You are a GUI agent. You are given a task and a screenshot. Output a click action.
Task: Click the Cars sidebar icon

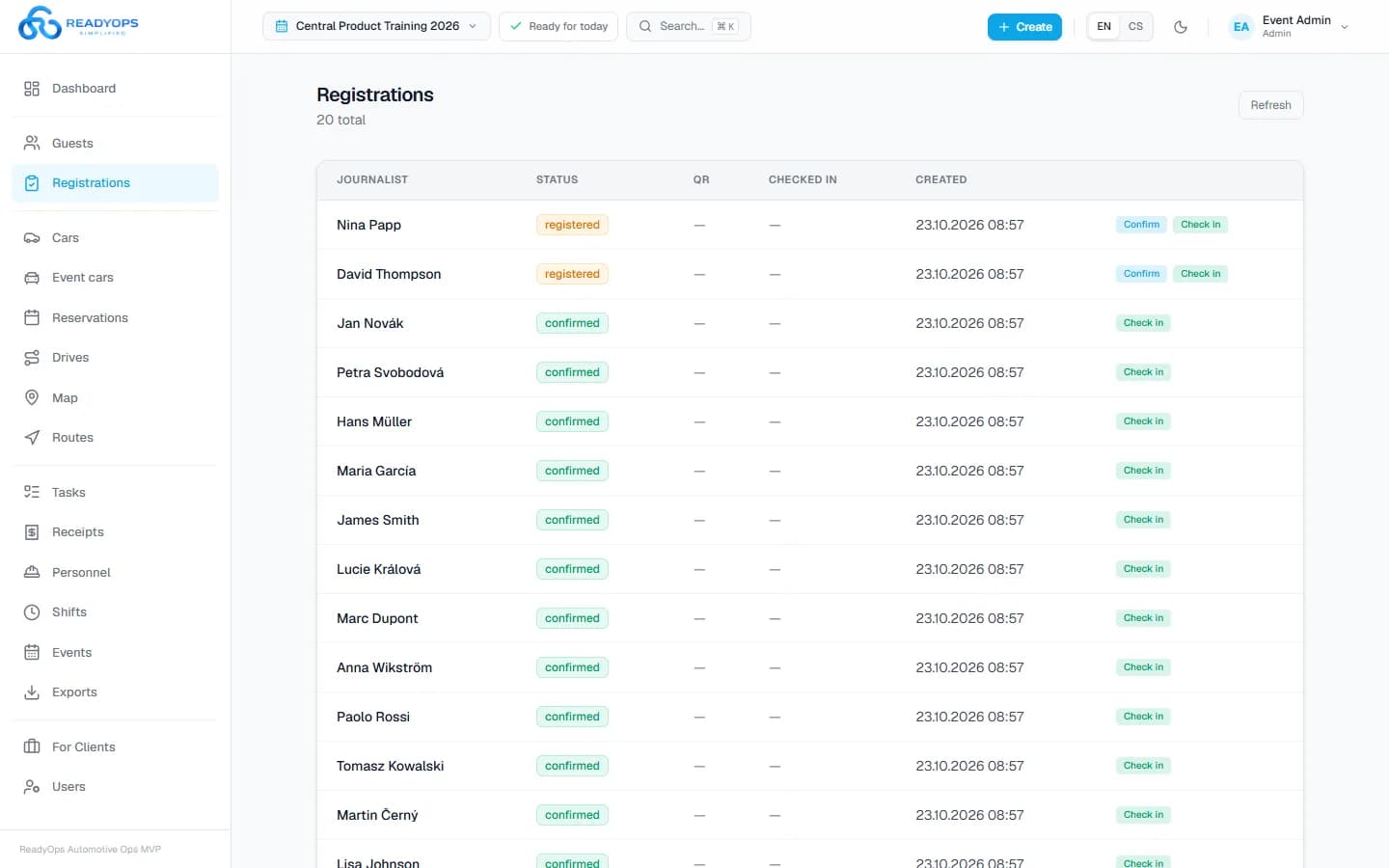pyautogui.click(x=32, y=238)
